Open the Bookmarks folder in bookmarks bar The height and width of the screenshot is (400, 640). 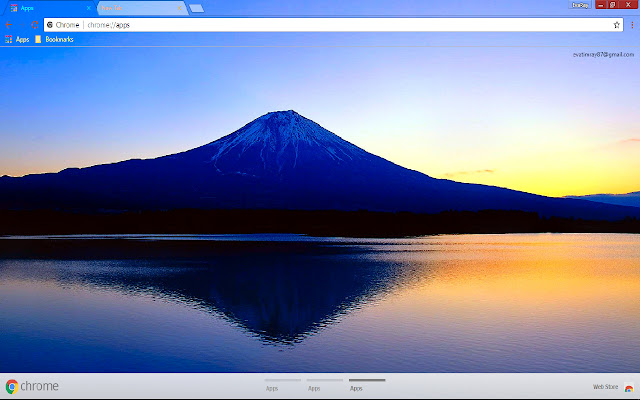54,39
